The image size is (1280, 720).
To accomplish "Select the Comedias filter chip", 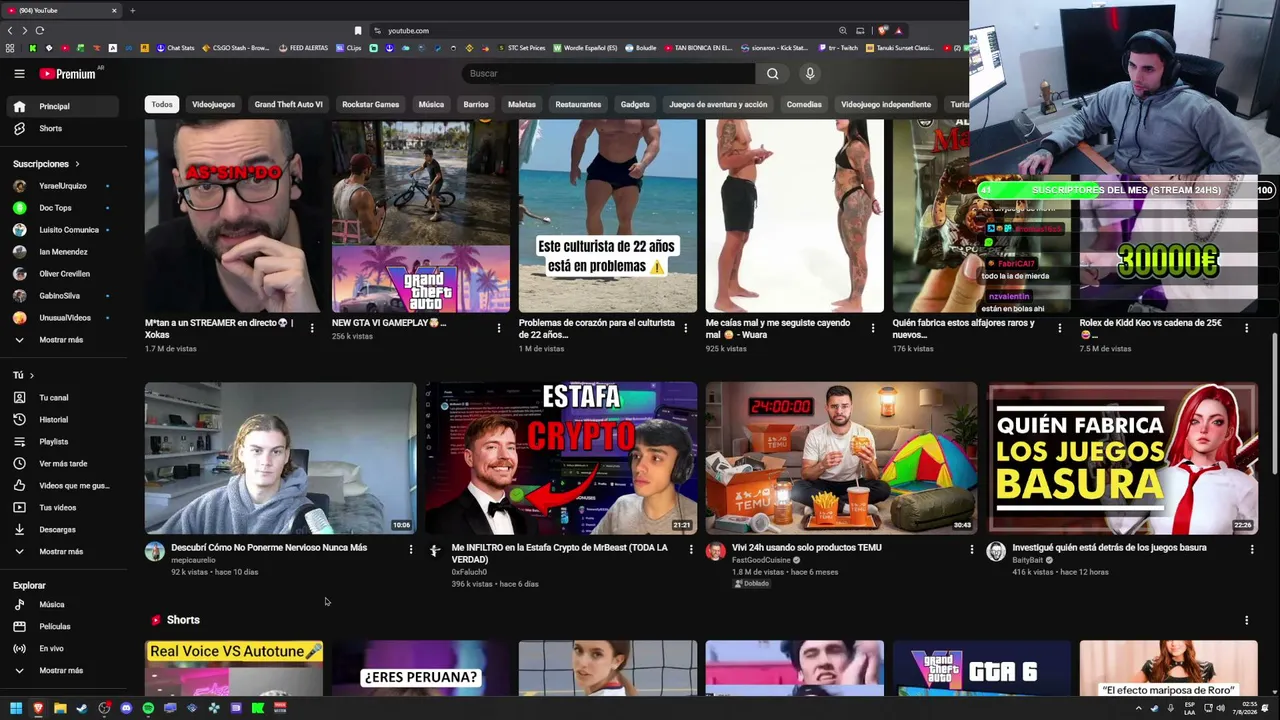I will click(804, 104).
